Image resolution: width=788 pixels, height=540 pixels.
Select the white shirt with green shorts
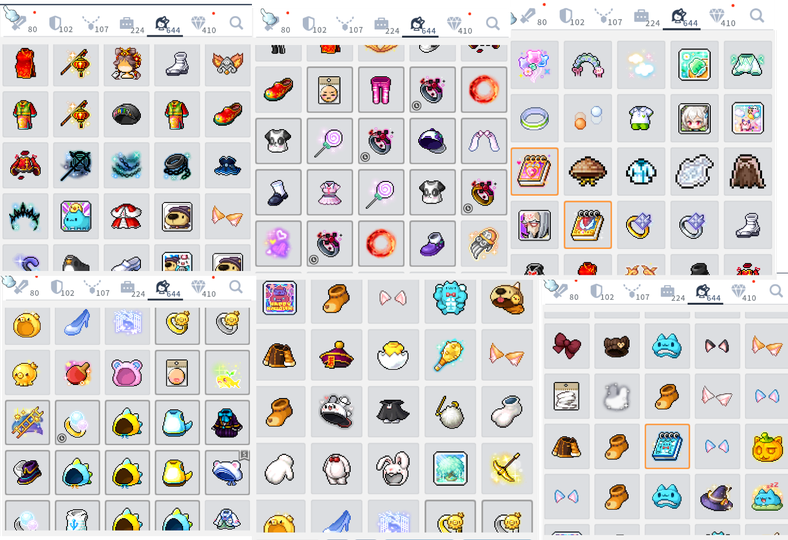pos(641,119)
